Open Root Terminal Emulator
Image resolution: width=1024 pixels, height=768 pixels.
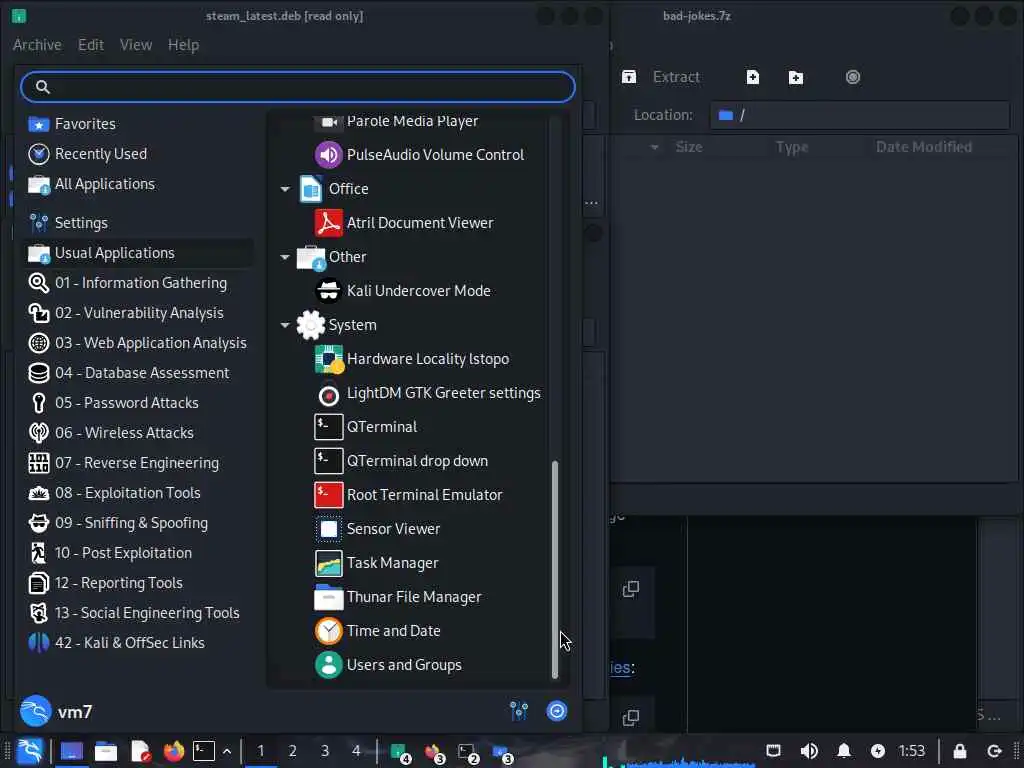click(x=409, y=494)
